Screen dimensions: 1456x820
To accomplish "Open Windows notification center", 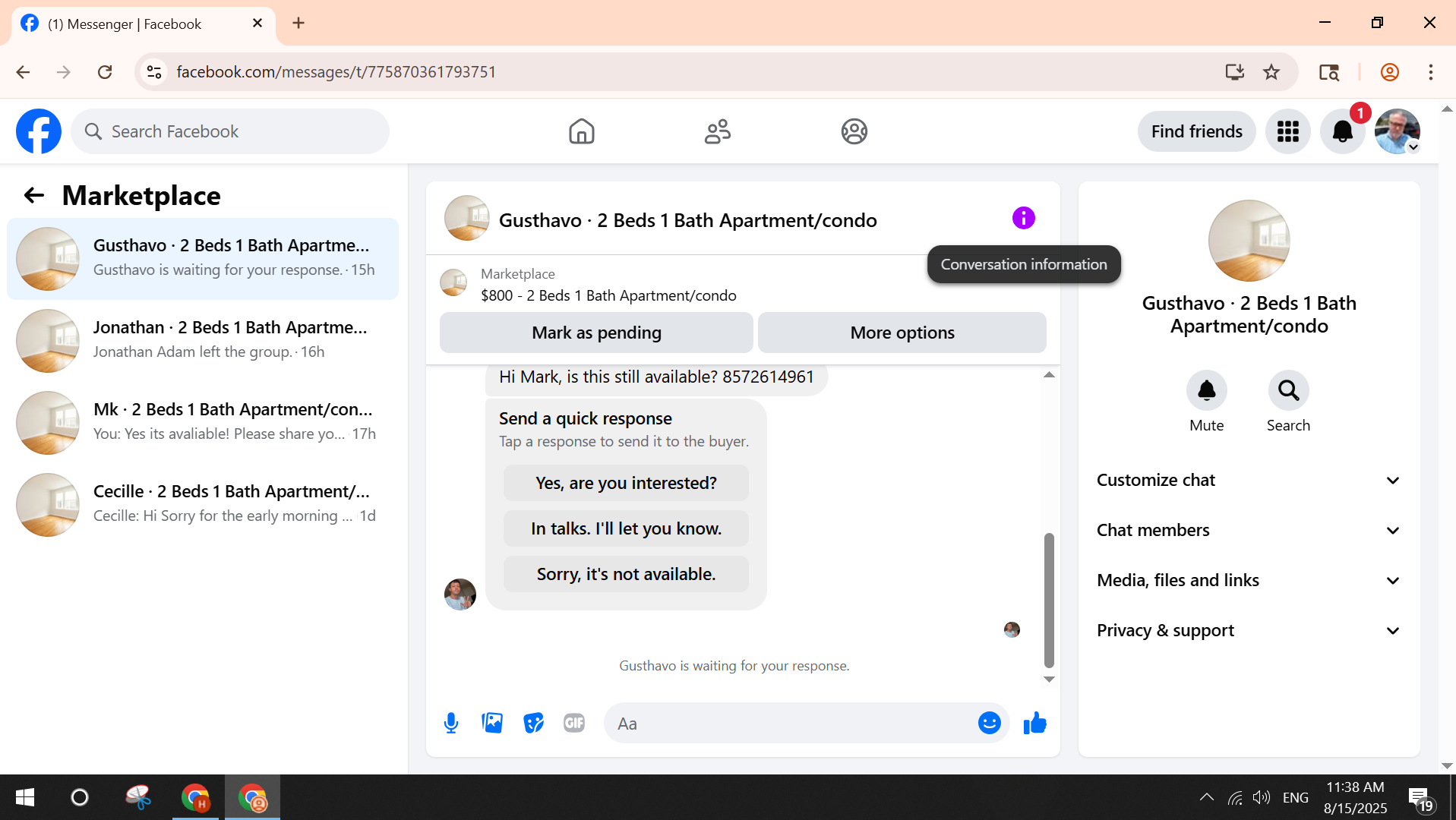I will pos(1421,799).
